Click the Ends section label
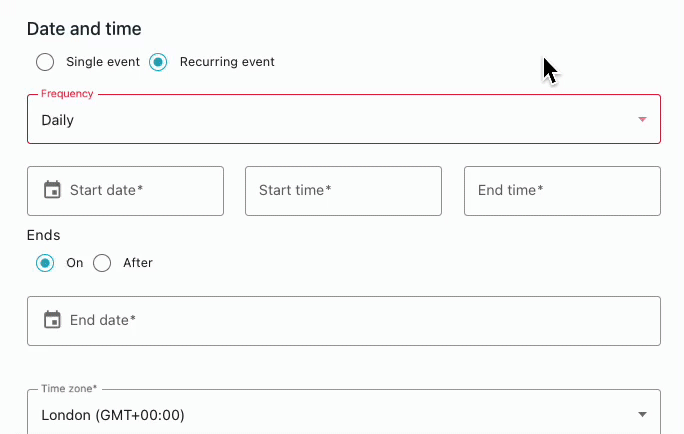Image resolution: width=684 pixels, height=434 pixels. point(44,235)
